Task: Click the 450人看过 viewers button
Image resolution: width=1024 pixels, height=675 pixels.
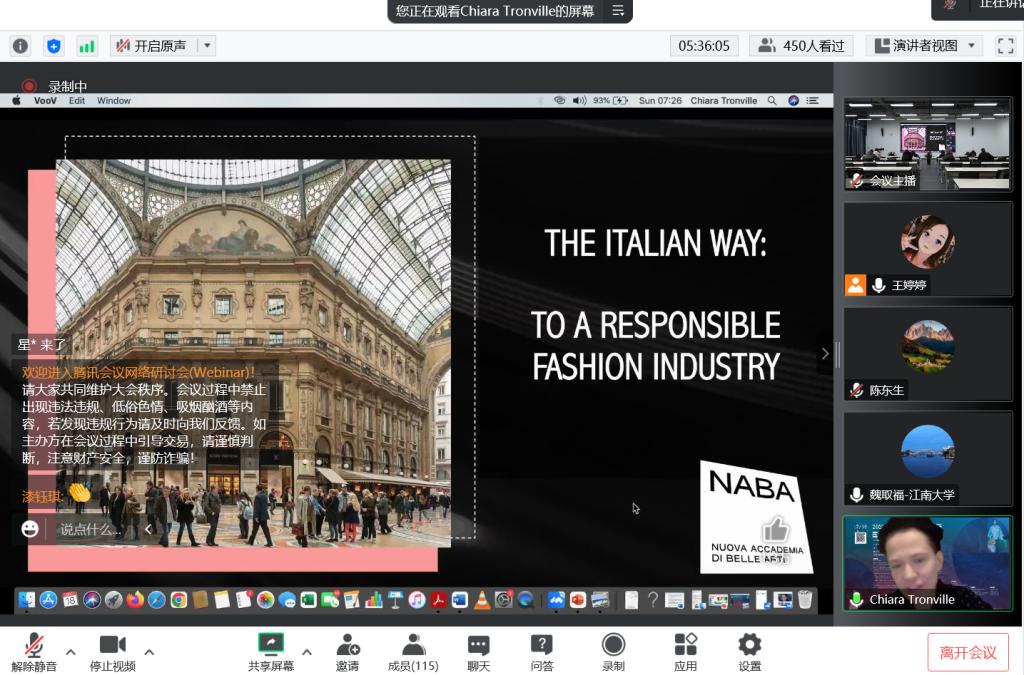Action: 801,46
